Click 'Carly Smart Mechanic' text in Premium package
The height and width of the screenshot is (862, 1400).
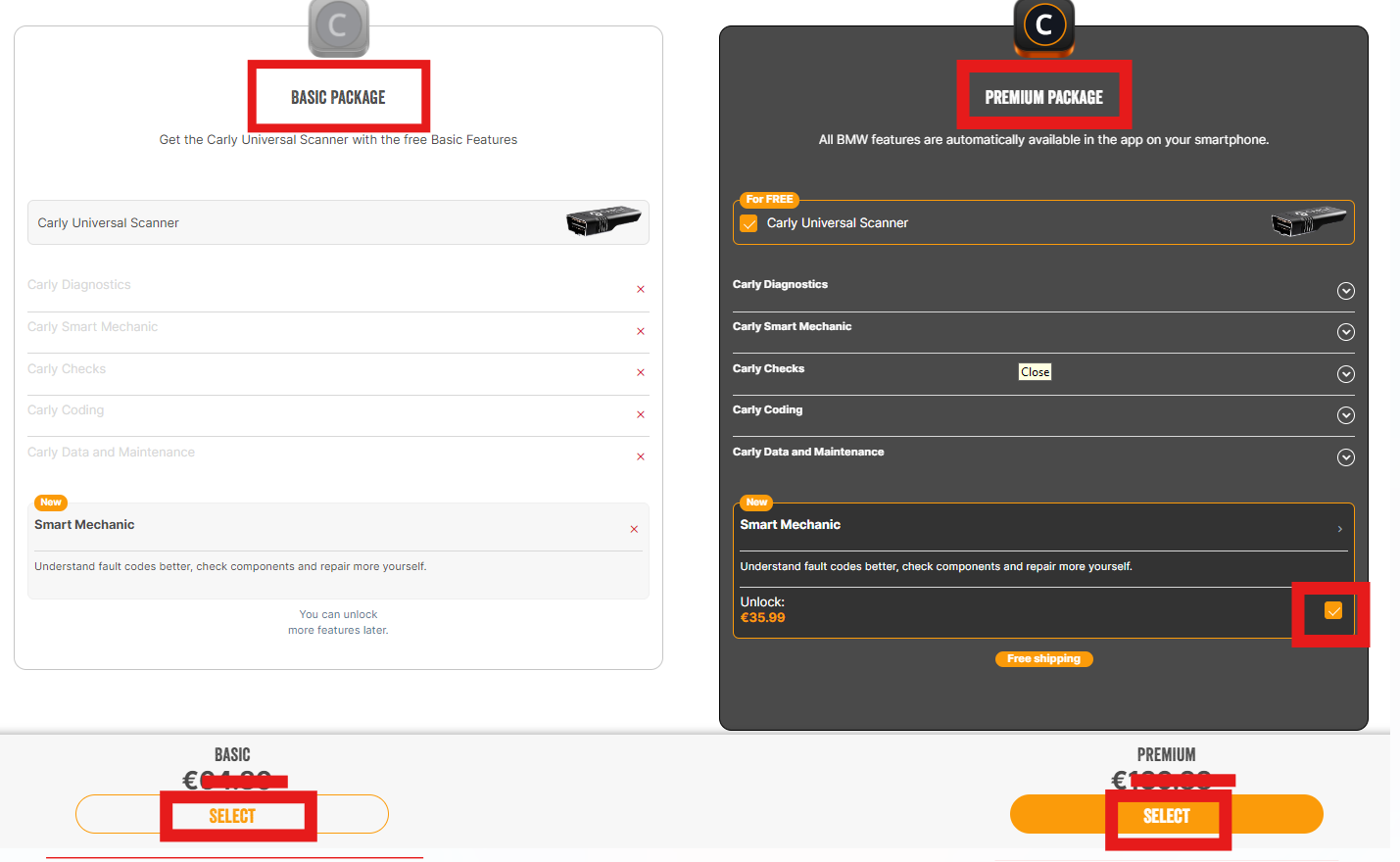[793, 326]
